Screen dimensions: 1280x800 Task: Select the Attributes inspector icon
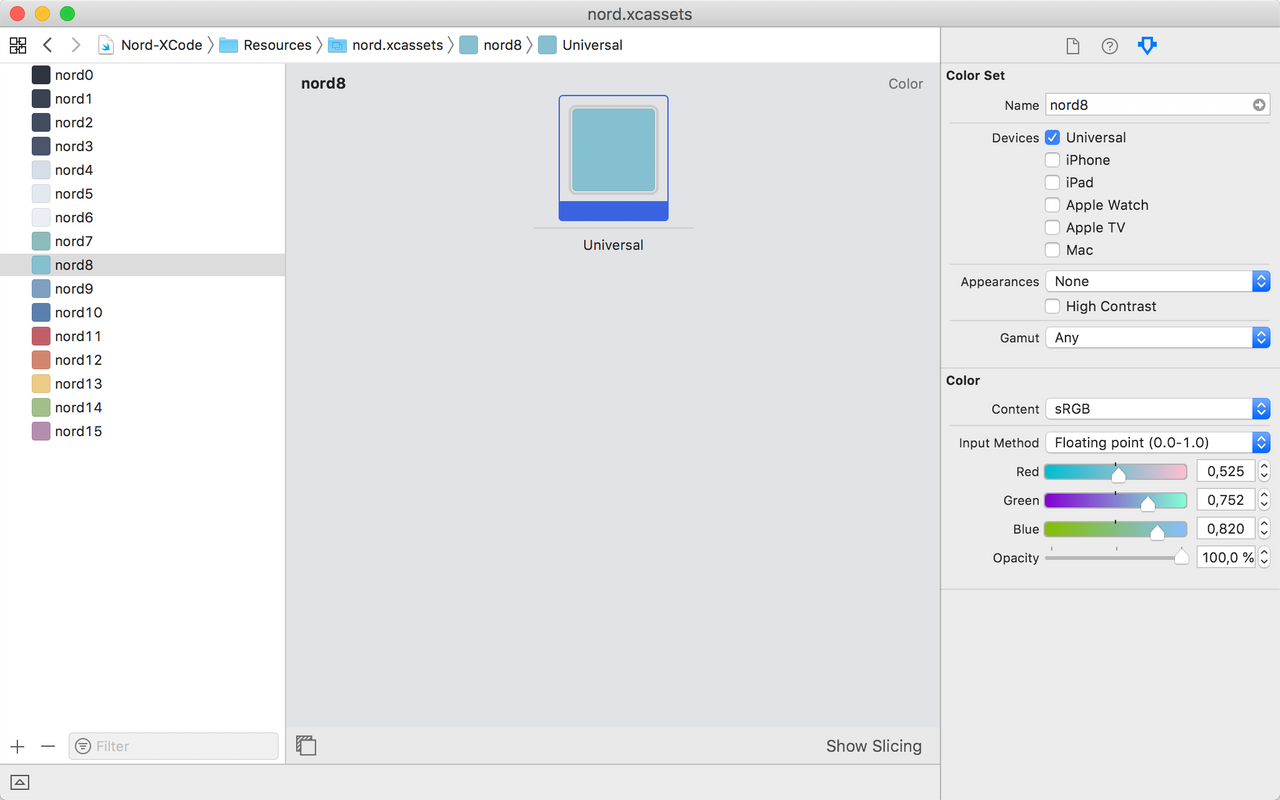1147,46
